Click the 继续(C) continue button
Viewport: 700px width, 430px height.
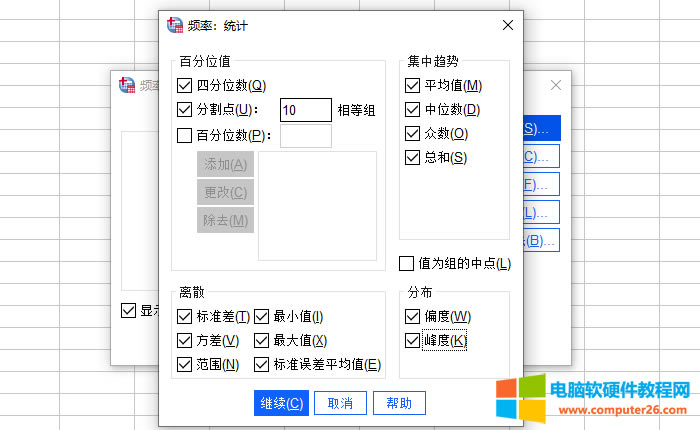pyautogui.click(x=281, y=403)
